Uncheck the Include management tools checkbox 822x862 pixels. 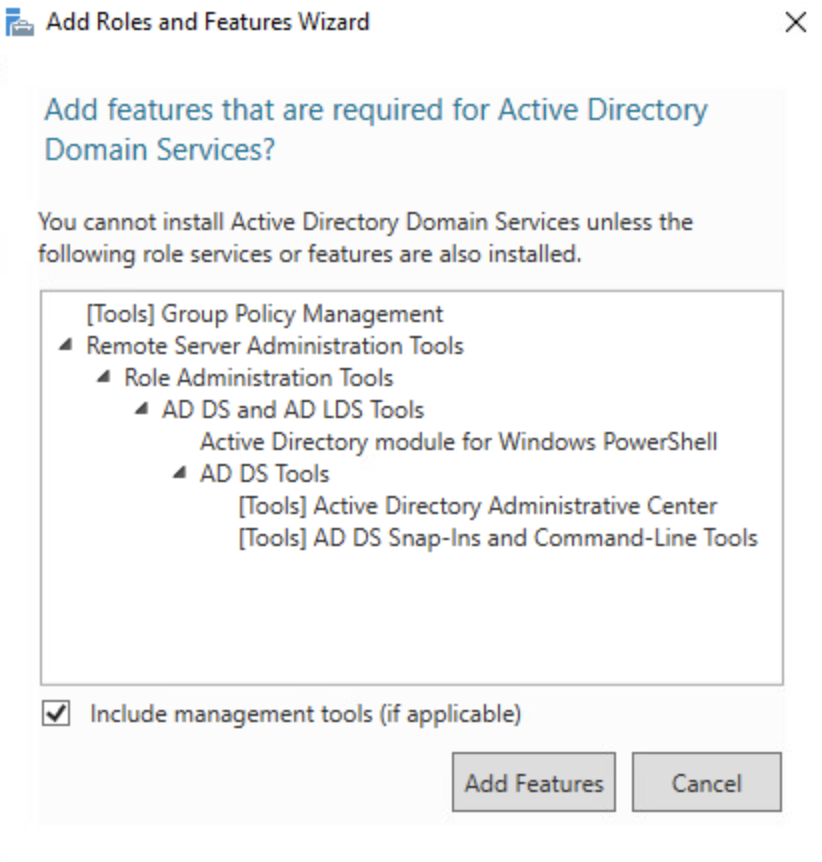57,714
